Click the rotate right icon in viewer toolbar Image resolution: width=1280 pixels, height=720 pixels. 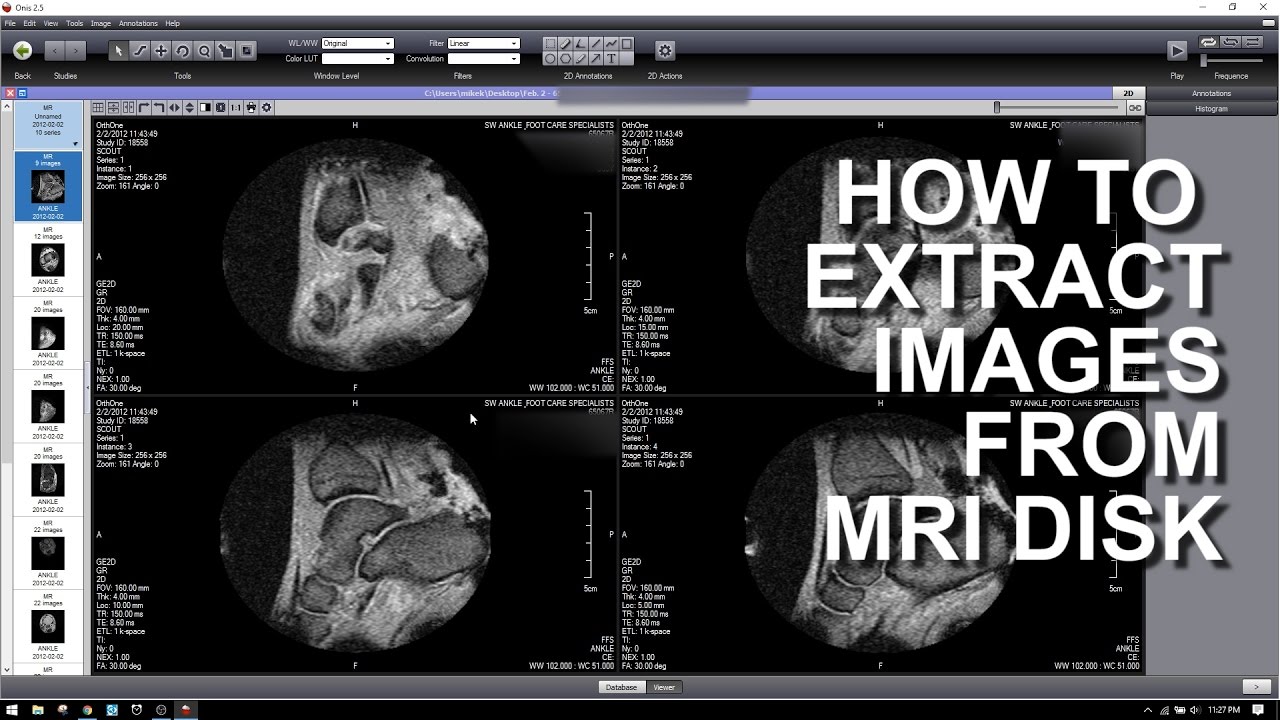(x=144, y=107)
